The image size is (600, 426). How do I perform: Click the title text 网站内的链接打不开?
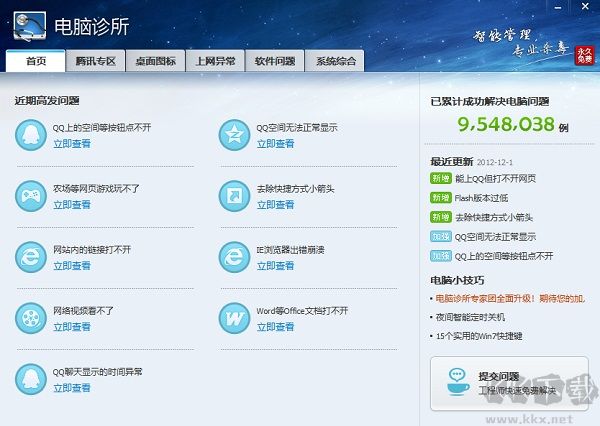(x=92, y=250)
